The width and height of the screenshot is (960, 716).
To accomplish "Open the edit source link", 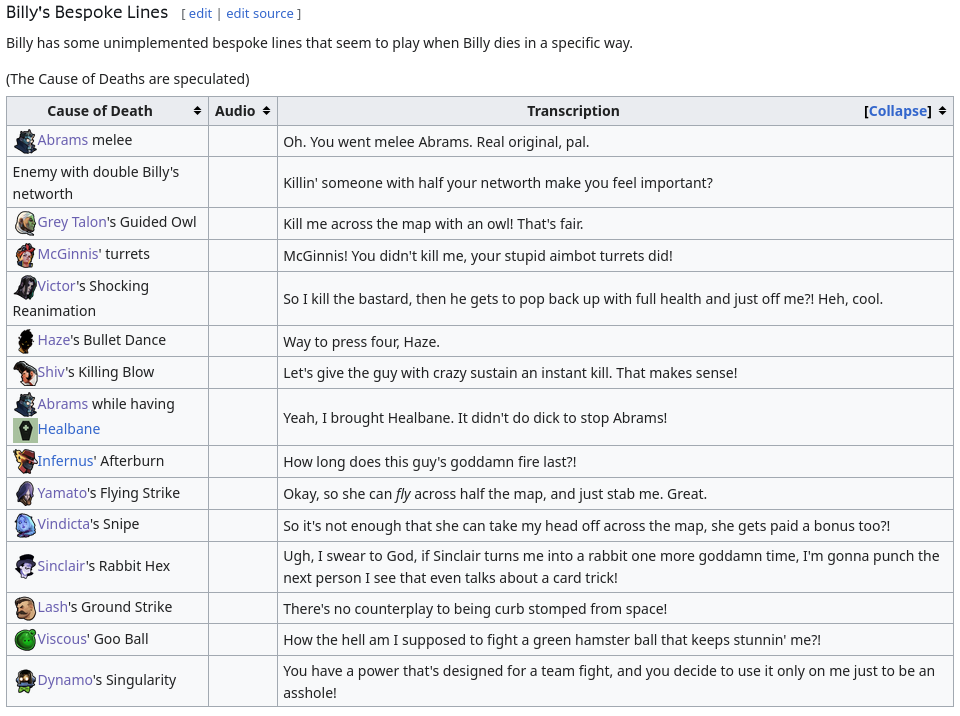I will [260, 14].
